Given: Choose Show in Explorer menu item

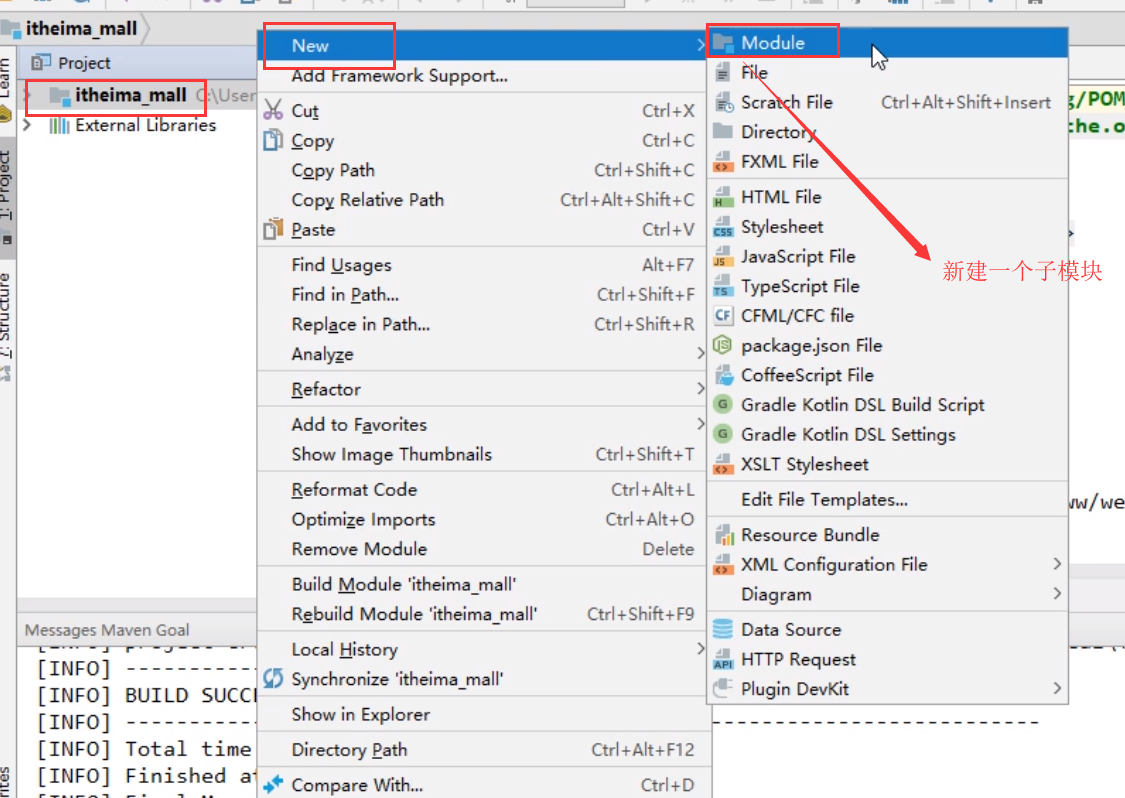Looking at the screenshot, I should pyautogui.click(x=484, y=714).
